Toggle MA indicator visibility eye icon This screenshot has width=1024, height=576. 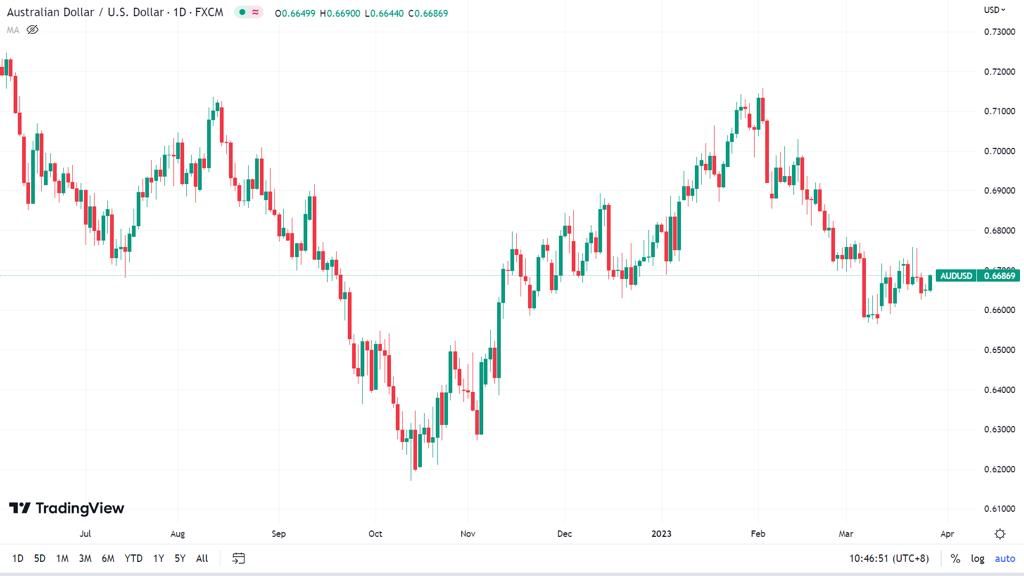coord(32,30)
